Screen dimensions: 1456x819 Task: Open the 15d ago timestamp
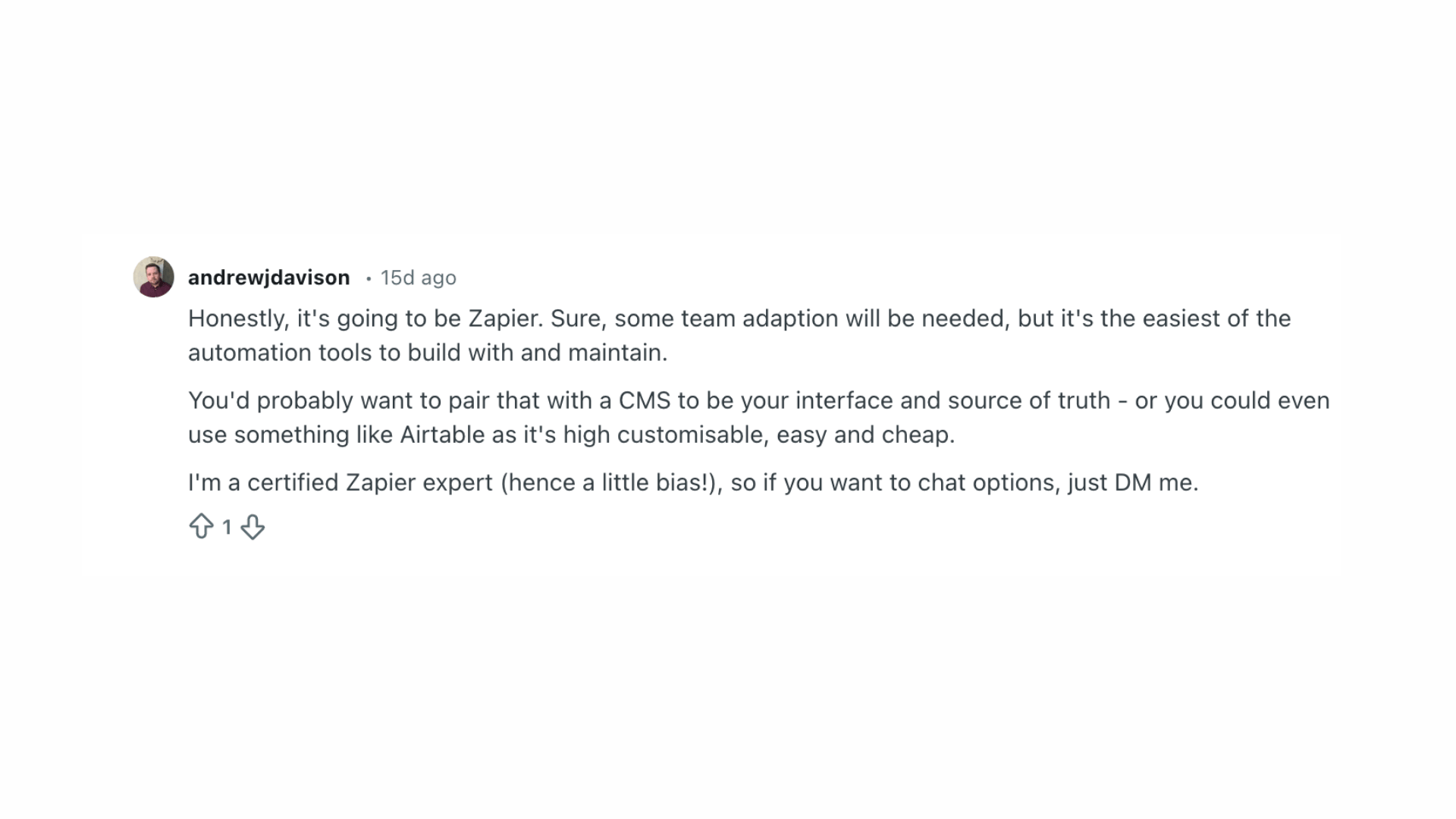[418, 278]
